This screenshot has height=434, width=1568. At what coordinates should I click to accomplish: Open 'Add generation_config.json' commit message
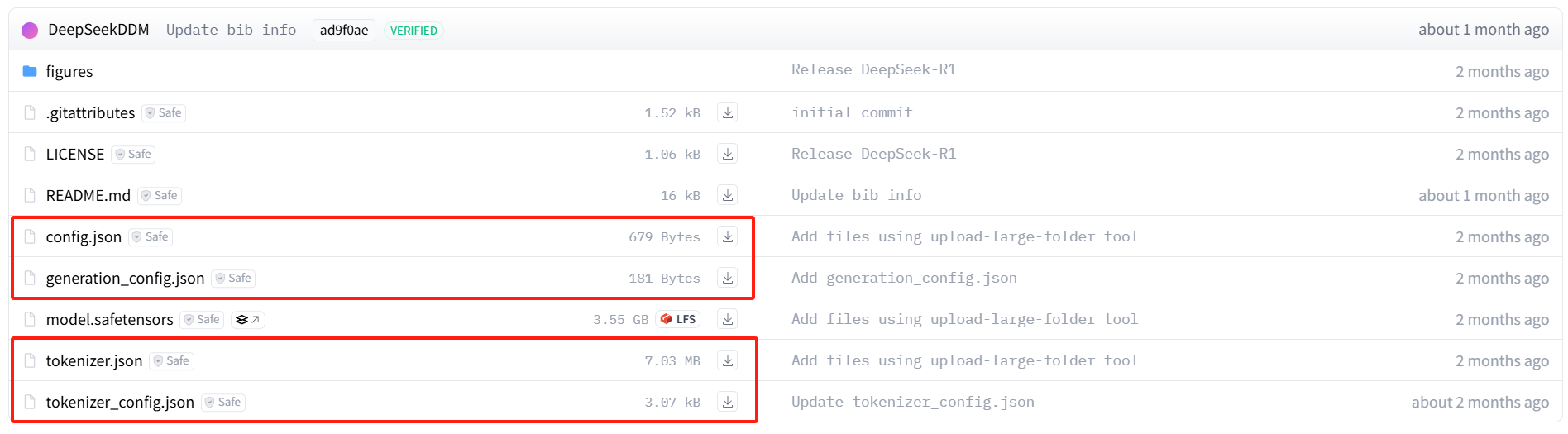904,278
